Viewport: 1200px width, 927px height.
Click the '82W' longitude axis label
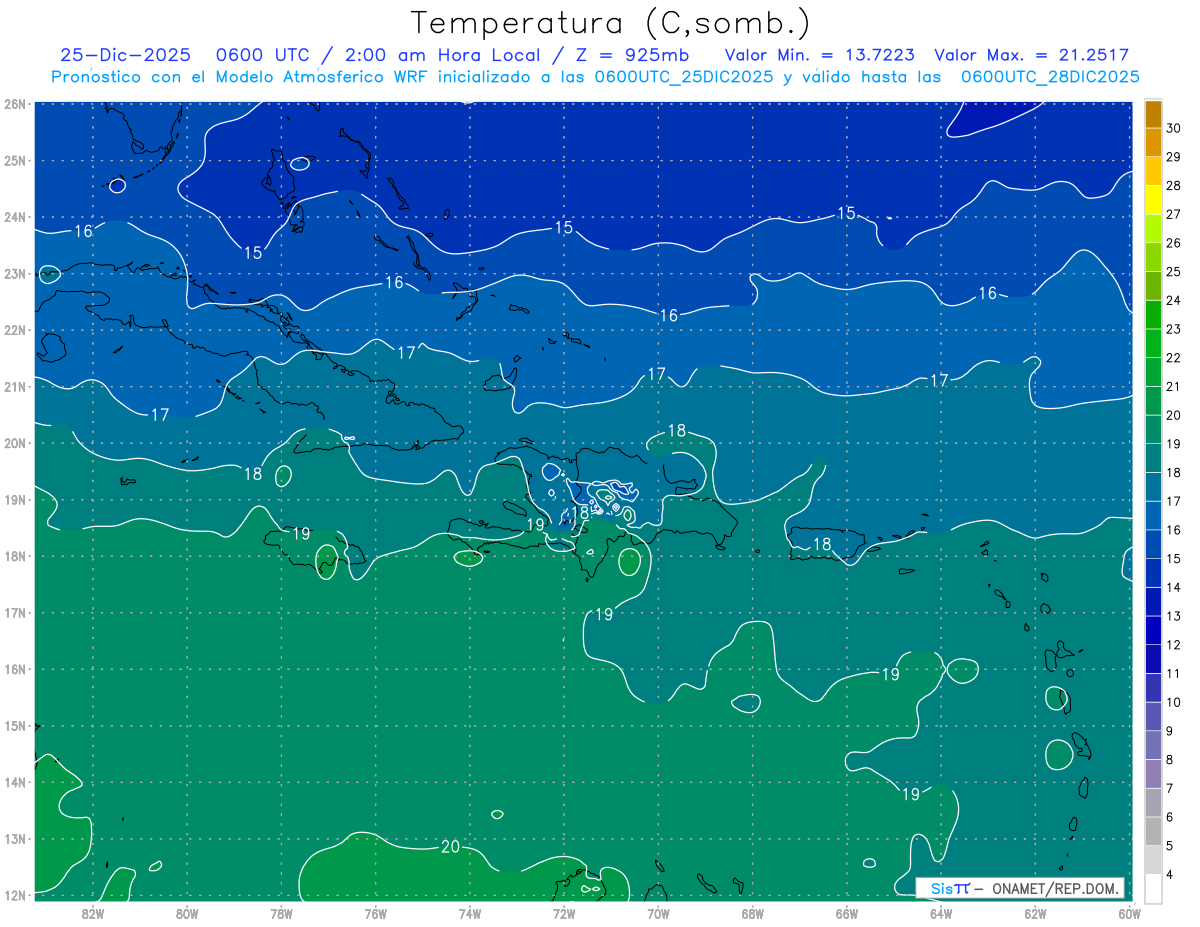(x=93, y=913)
